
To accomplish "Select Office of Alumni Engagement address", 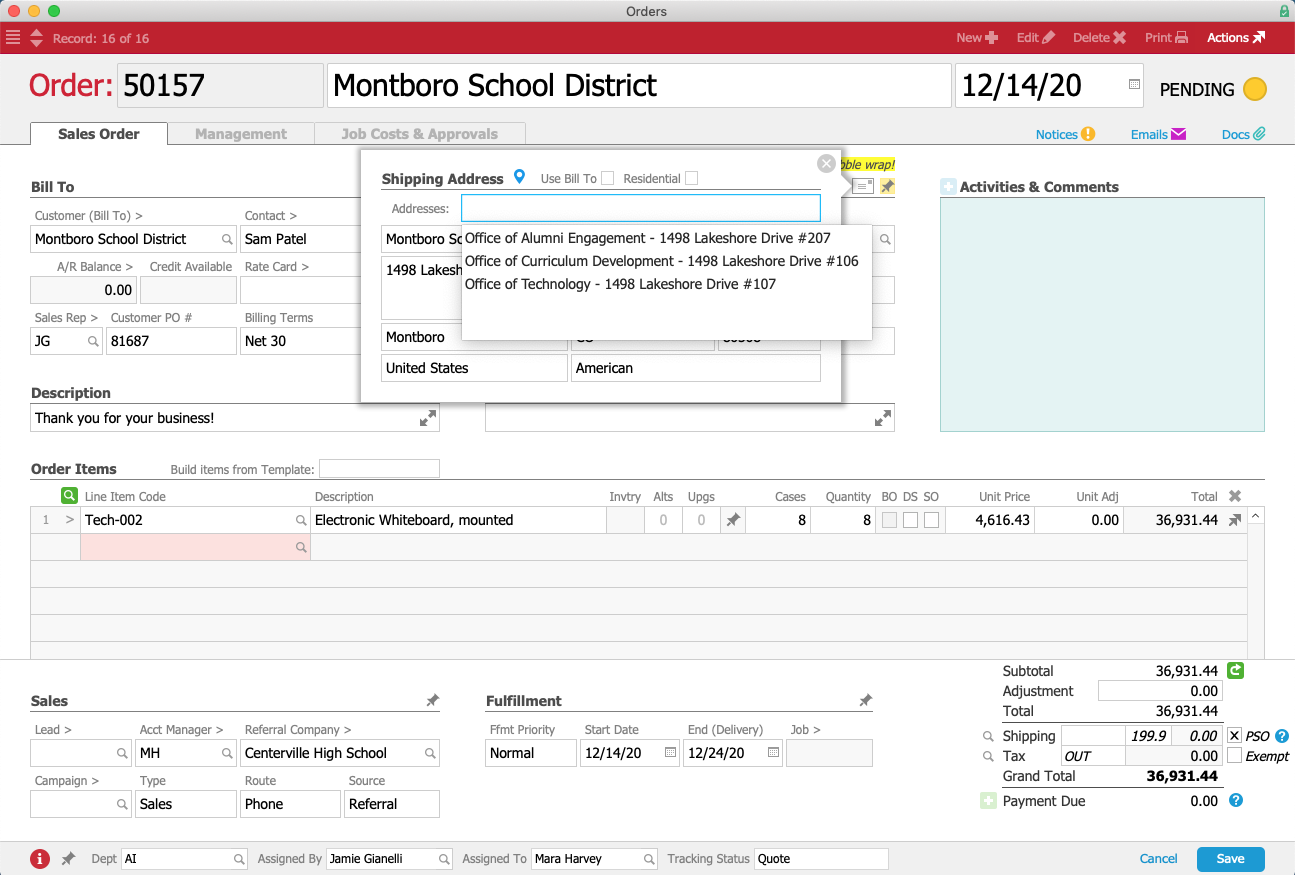I will click(648, 238).
